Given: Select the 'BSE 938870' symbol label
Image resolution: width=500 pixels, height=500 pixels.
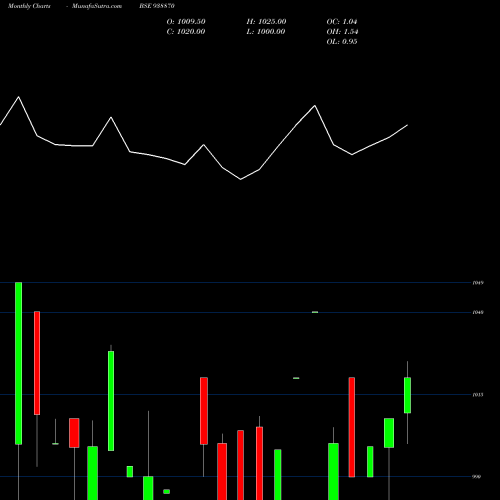Looking at the screenshot, I should [157, 6].
